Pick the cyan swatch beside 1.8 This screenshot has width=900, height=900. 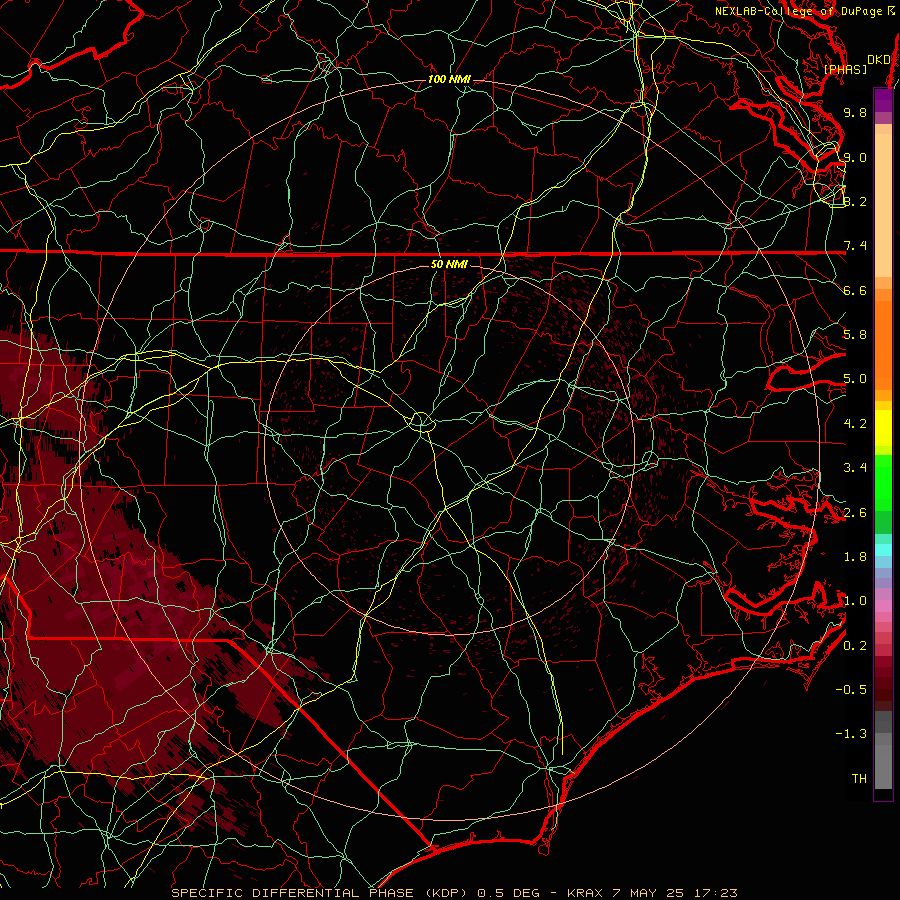point(883,550)
